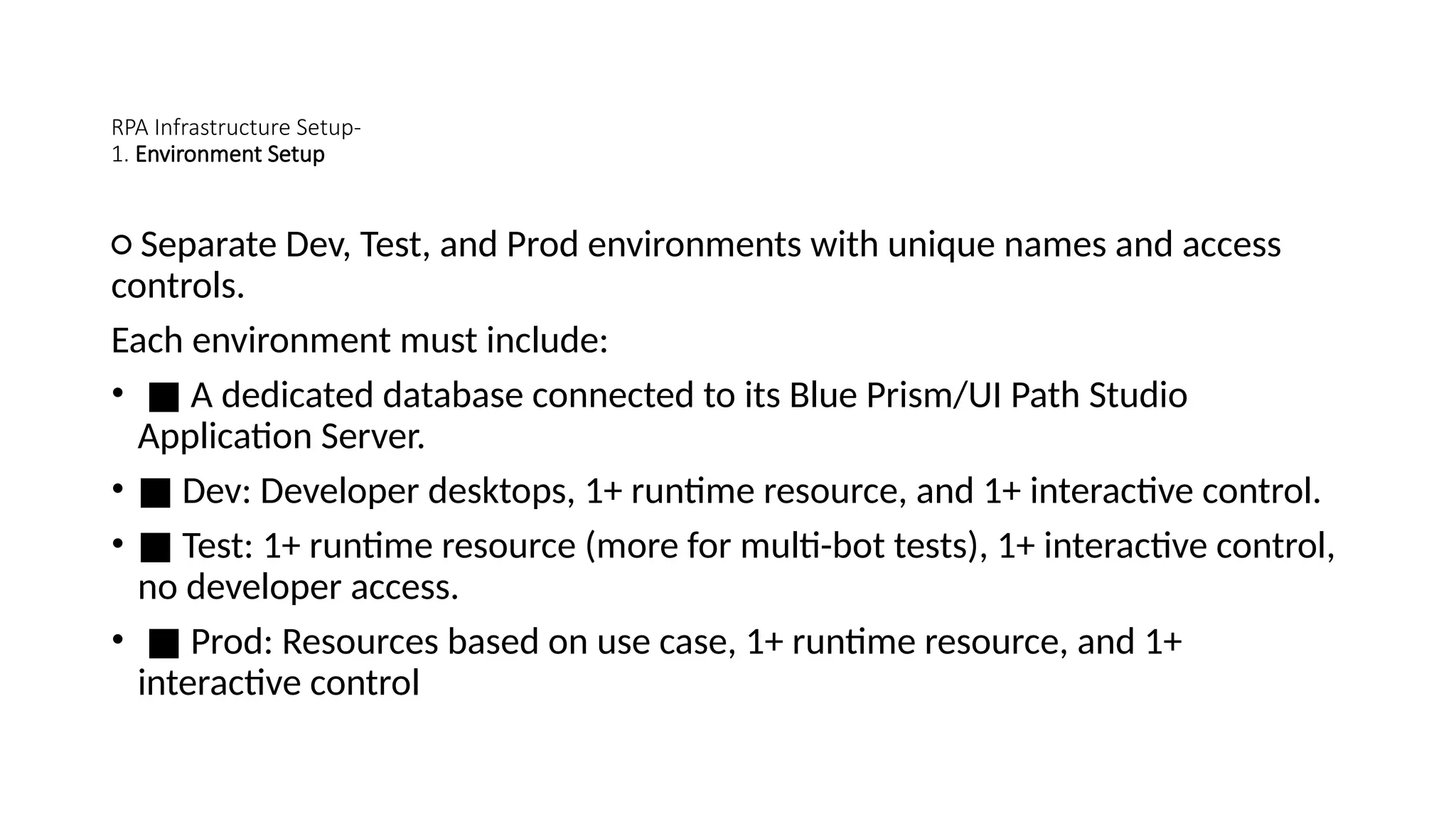Click '(more for multi-bot tests)' text

[x=786, y=546]
